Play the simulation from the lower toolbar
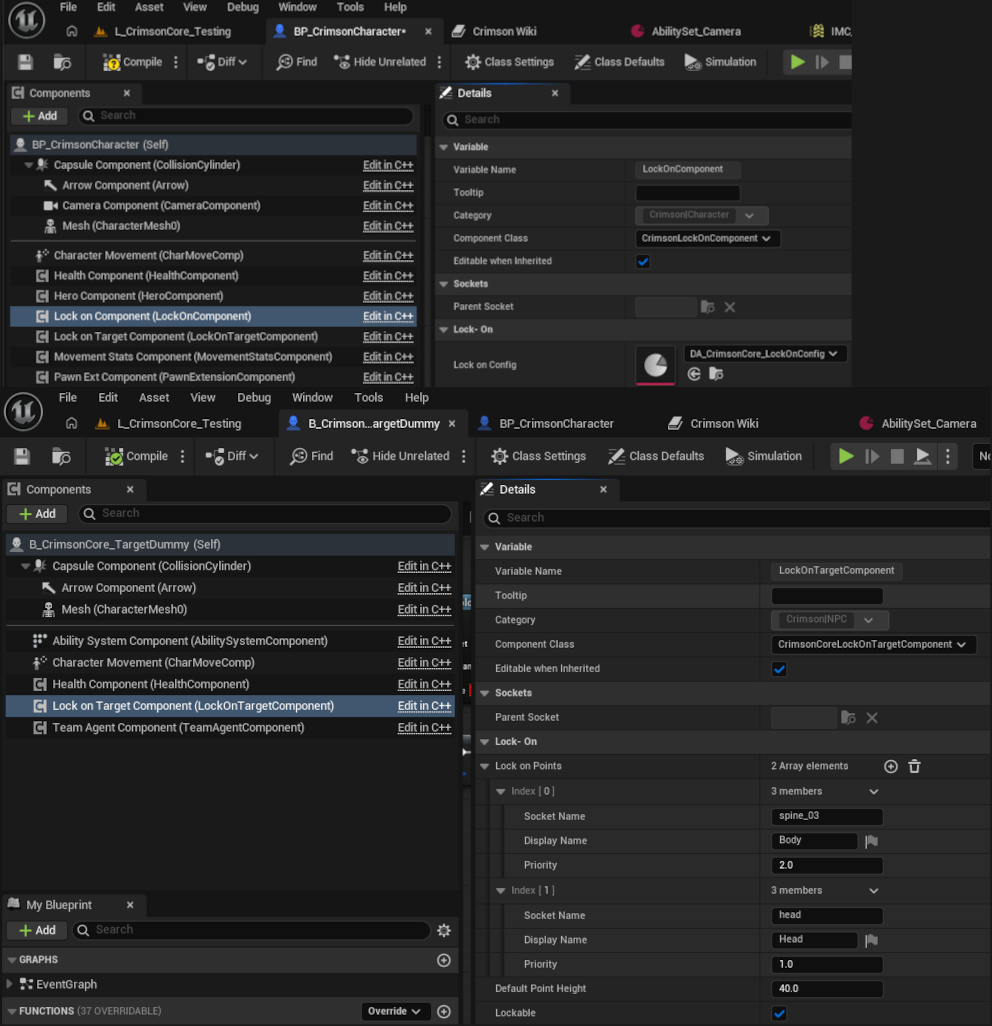 pyautogui.click(x=845, y=456)
